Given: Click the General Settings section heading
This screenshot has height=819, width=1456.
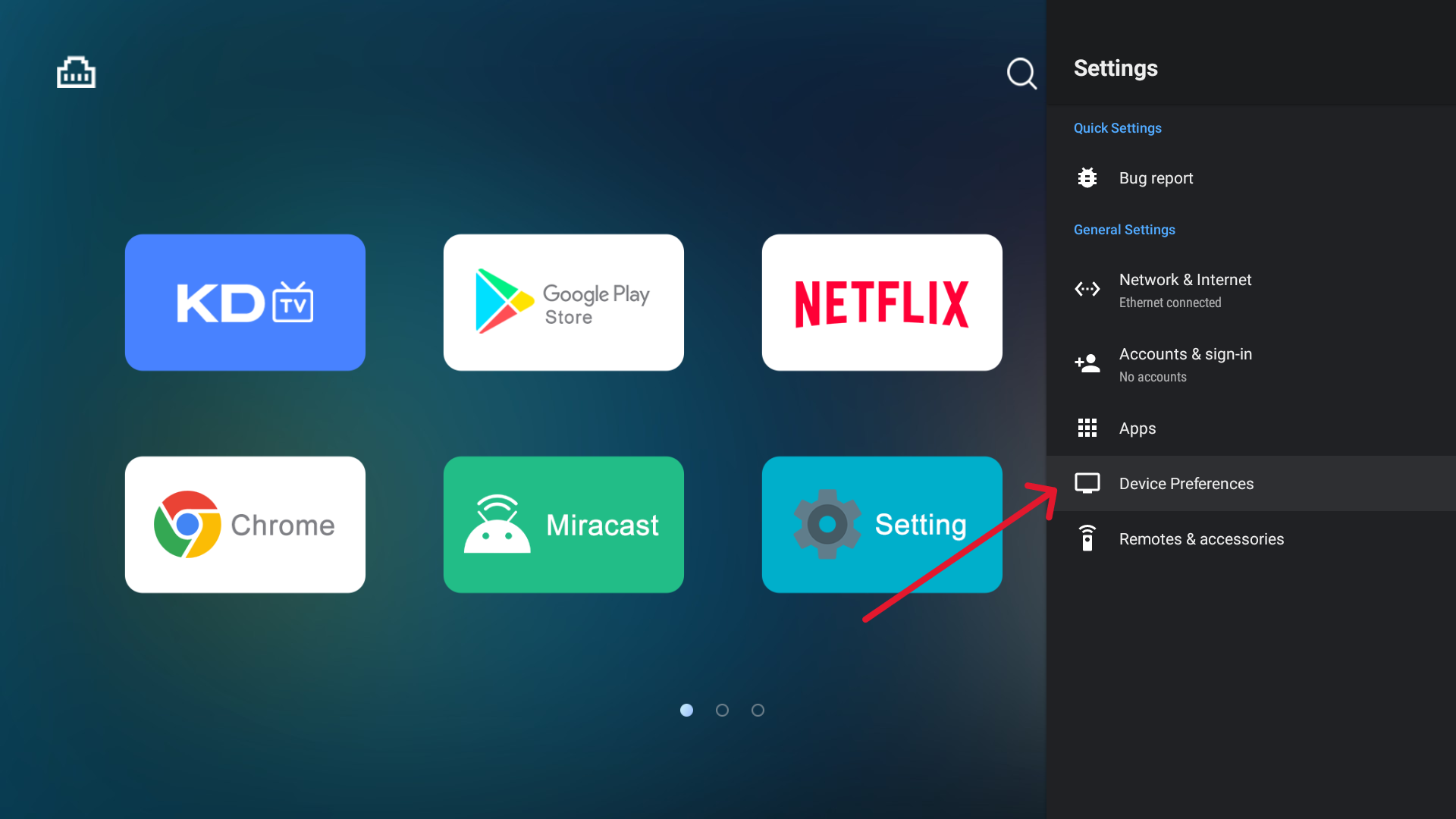Looking at the screenshot, I should click(x=1125, y=230).
